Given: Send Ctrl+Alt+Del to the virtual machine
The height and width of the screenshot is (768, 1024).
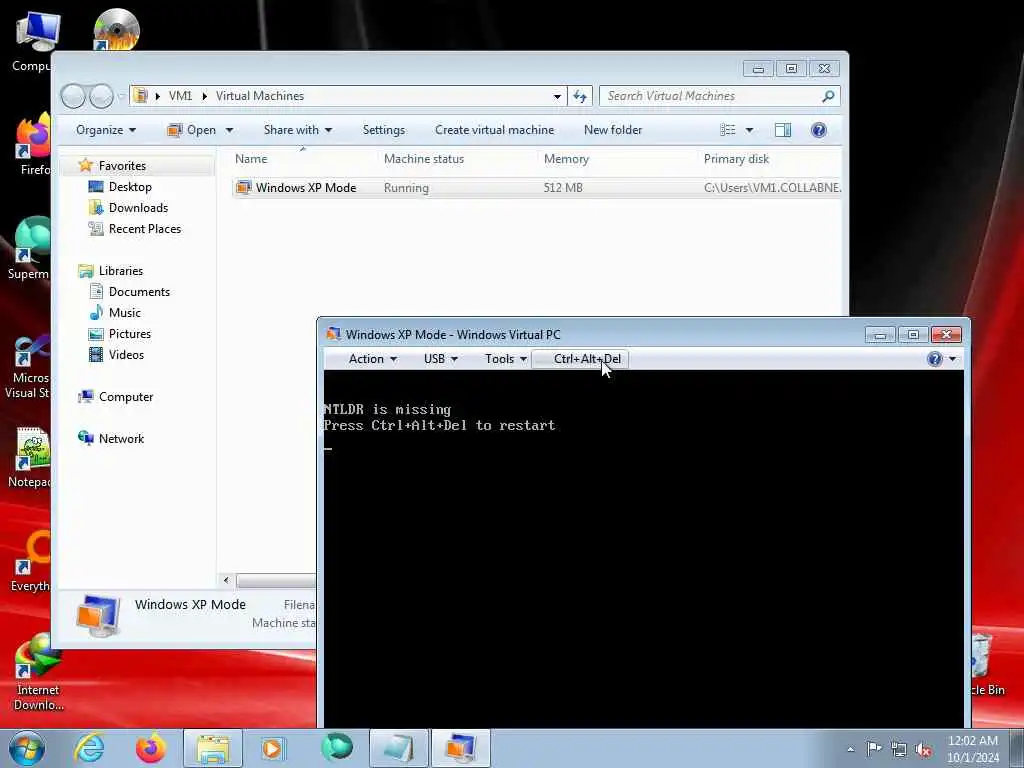Looking at the screenshot, I should 581,359.
